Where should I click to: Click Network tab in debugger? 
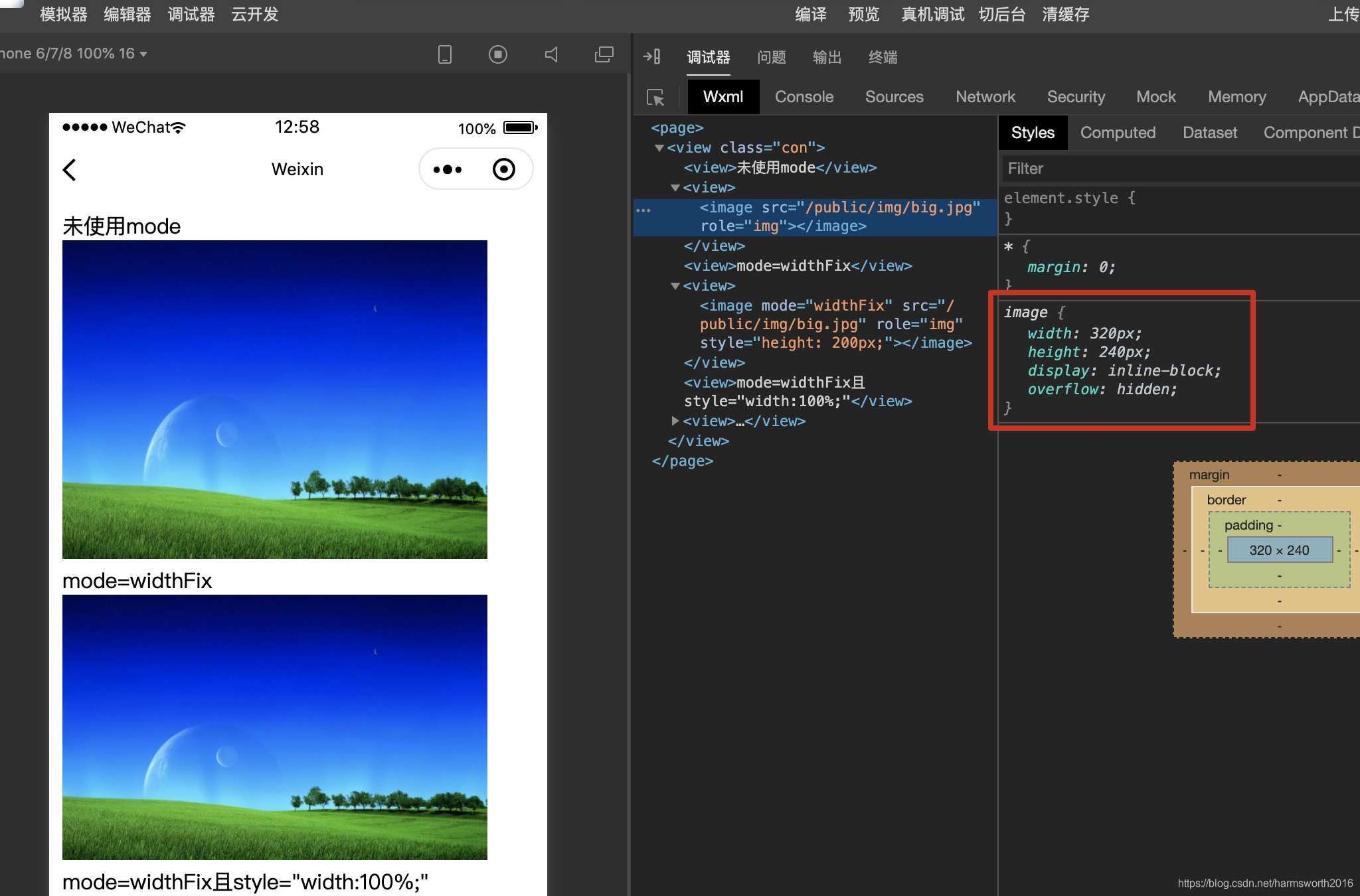985,95
